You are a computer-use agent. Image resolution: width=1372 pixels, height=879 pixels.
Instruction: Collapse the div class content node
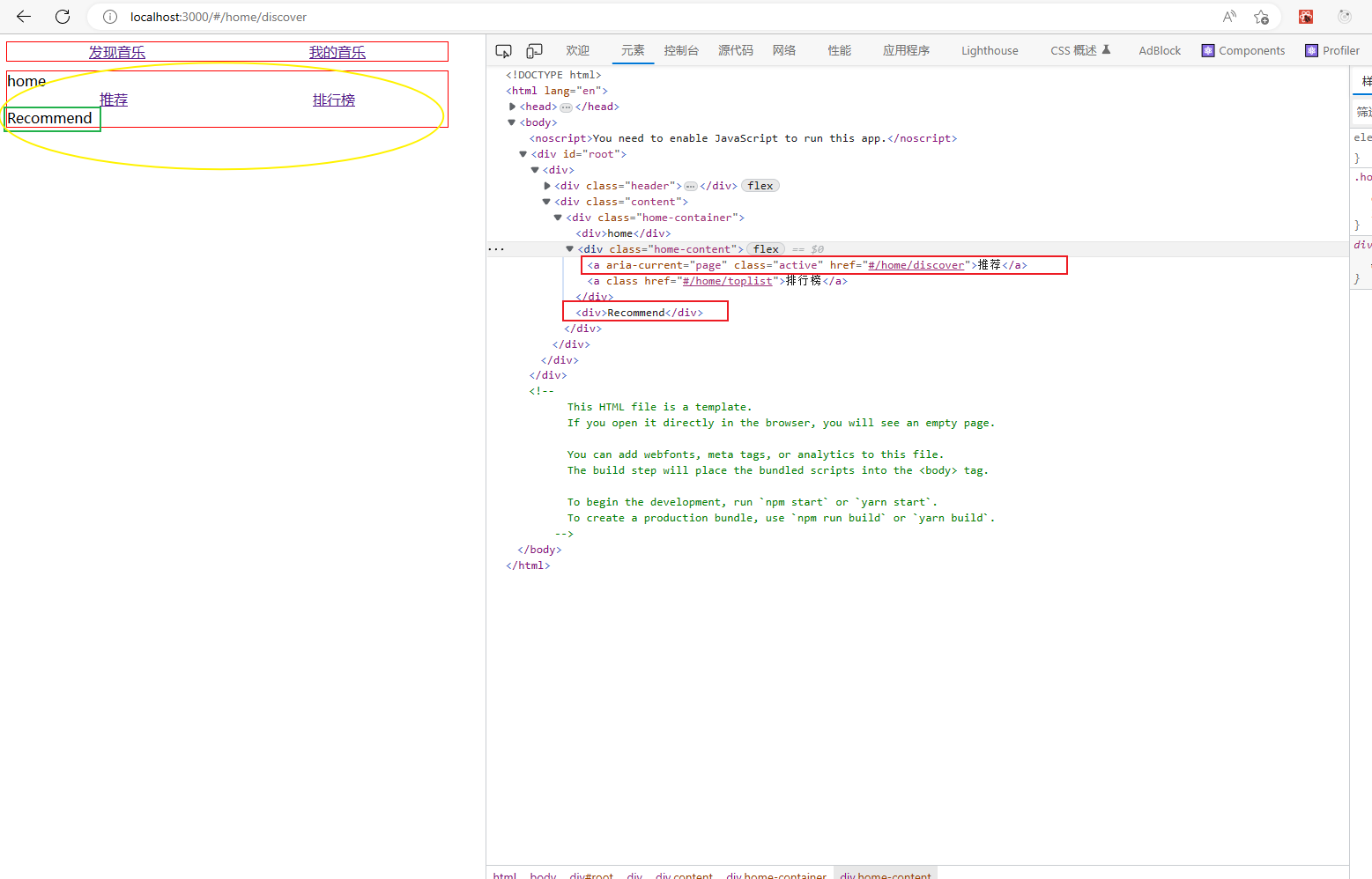pyautogui.click(x=546, y=202)
